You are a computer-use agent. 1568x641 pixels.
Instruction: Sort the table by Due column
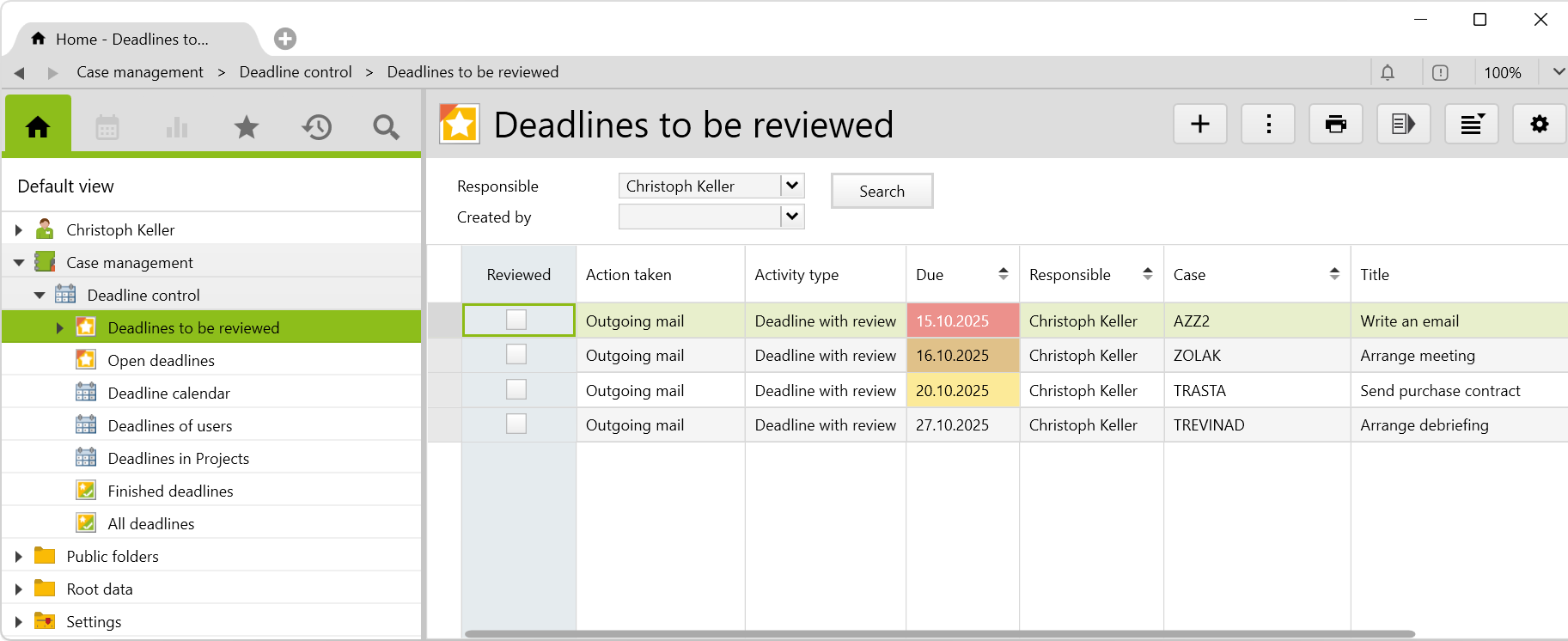[x=1003, y=274]
